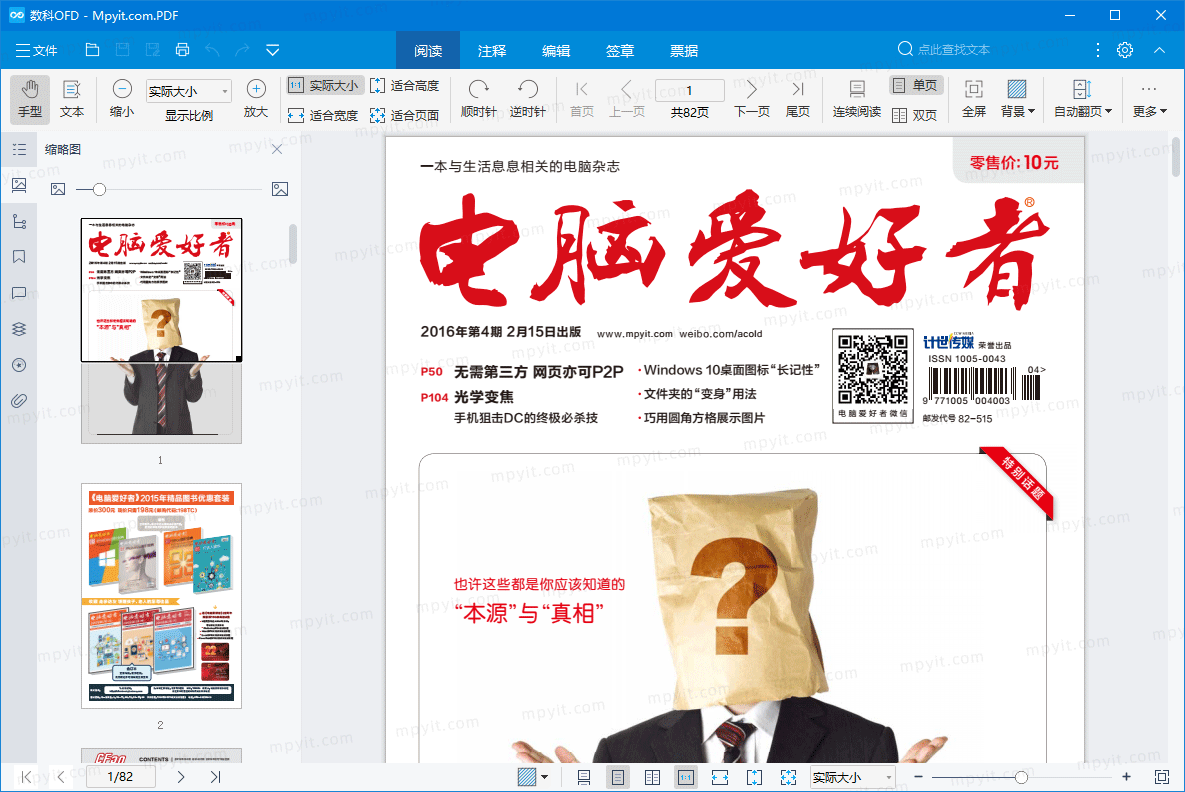
Task: Click the larger thumbnail size icon
Action: pyautogui.click(x=280, y=189)
